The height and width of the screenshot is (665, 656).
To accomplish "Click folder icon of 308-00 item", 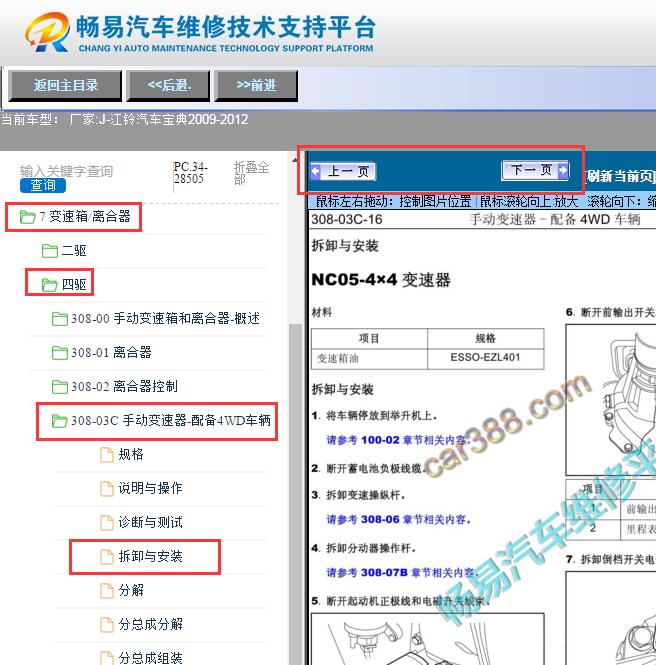I will pos(59,319).
